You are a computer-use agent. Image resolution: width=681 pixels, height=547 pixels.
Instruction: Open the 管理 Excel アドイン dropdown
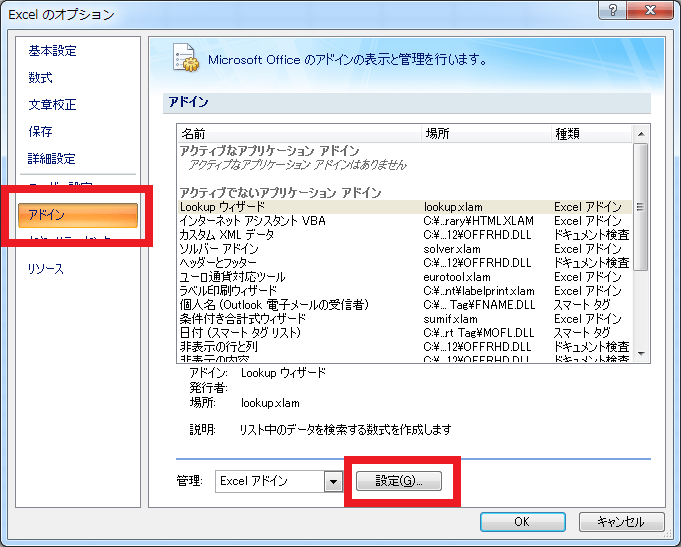pos(332,481)
